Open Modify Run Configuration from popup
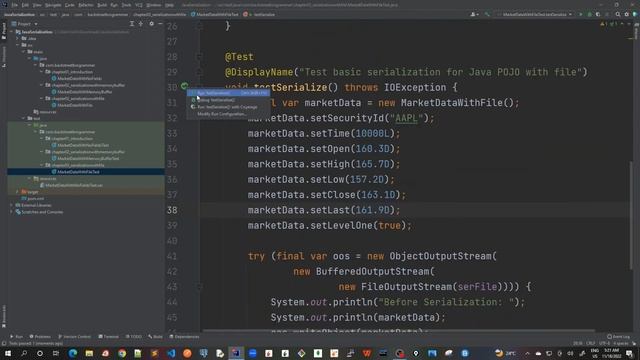The image size is (640, 360). [x=228, y=114]
